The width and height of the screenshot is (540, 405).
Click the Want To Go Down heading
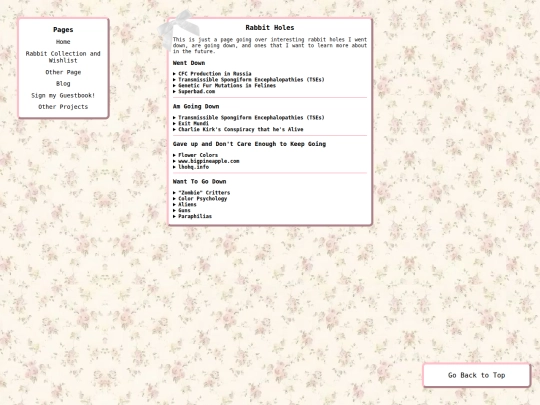coord(199,181)
